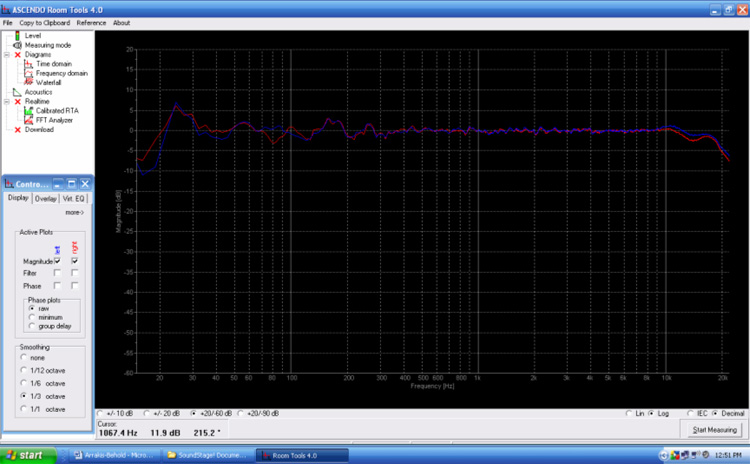Switch to the Overlay tab
This screenshot has width=750, height=464.
click(46, 199)
